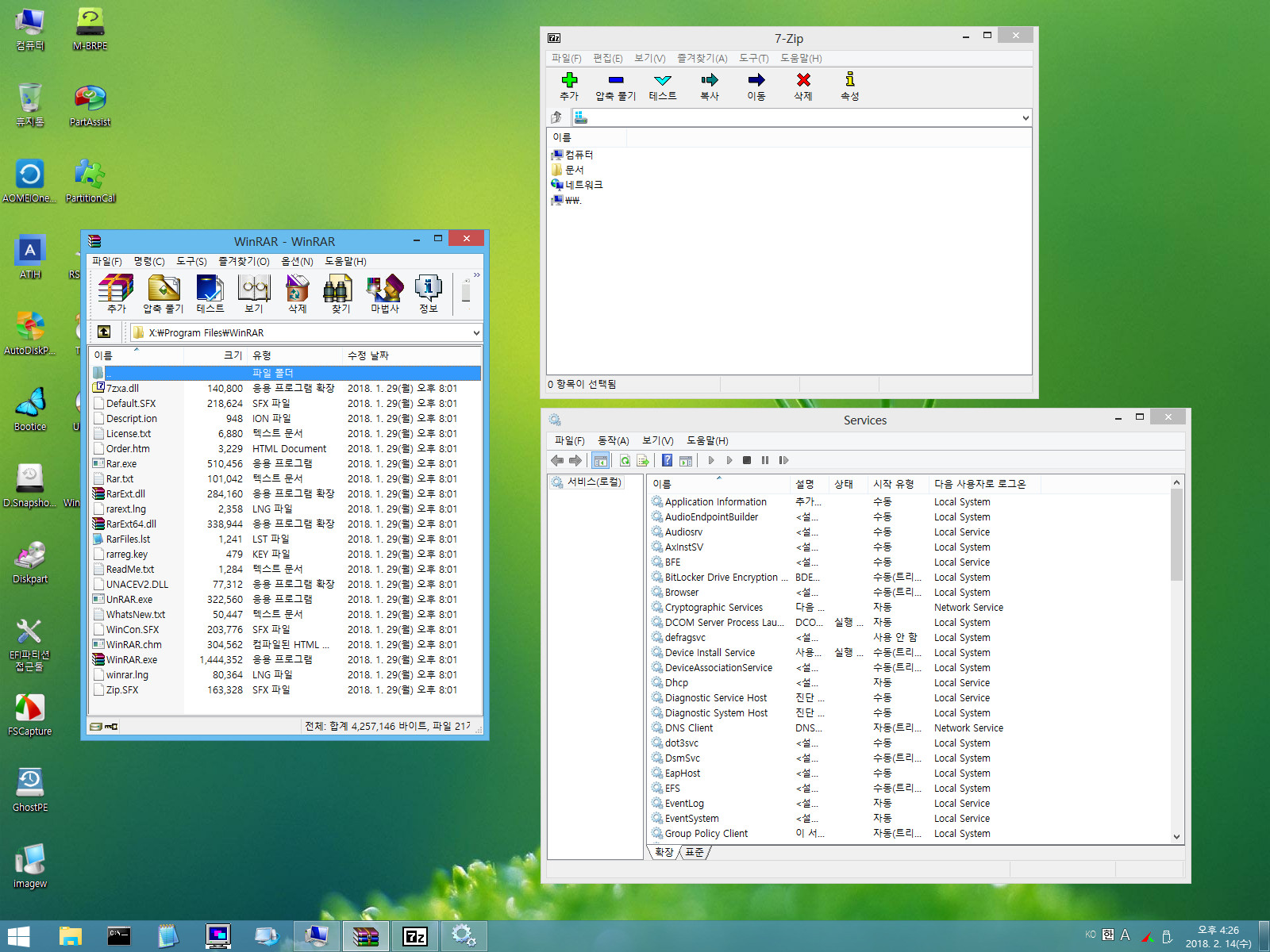The height and width of the screenshot is (952, 1270).
Task: Click WinRAR's Test (테스트) toolbar icon
Action: (x=210, y=294)
